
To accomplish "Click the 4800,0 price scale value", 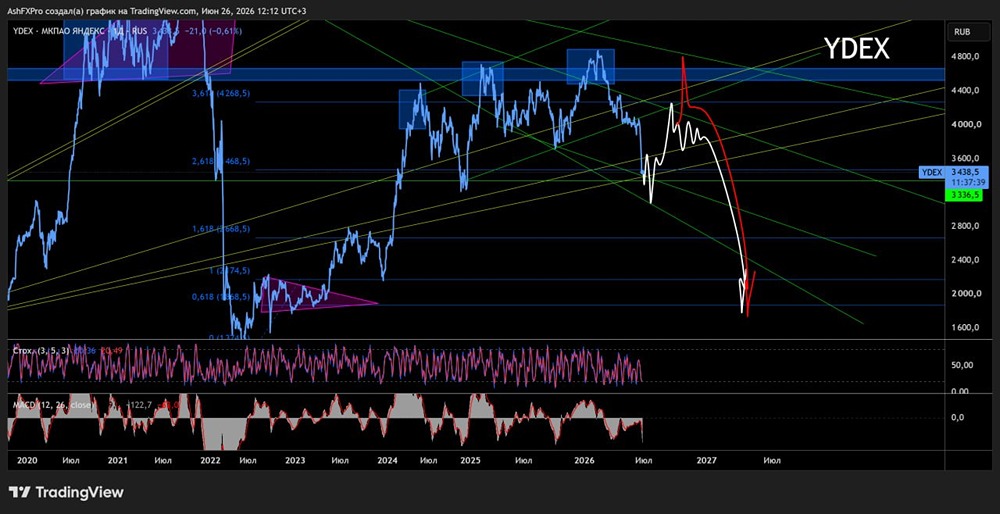I will tap(964, 57).
